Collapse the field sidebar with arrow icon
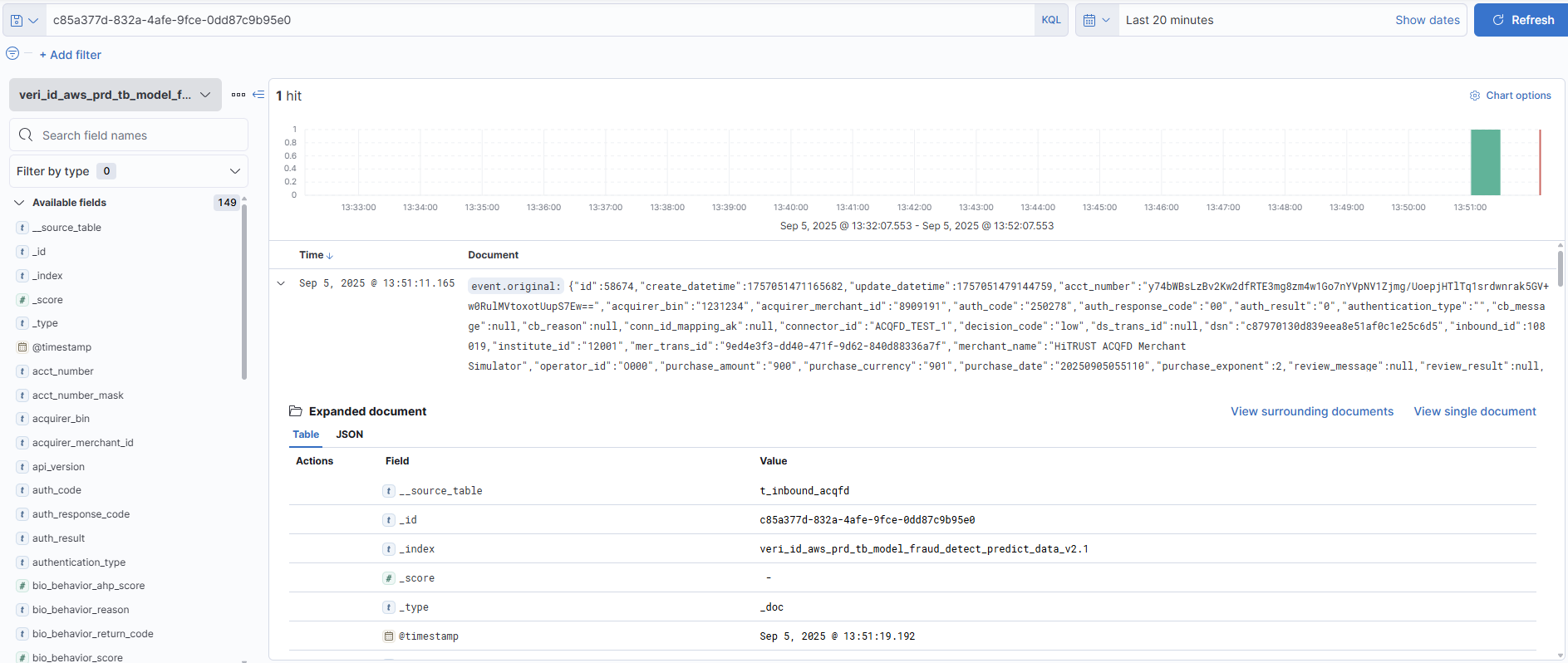The width and height of the screenshot is (1568, 663). click(258, 95)
